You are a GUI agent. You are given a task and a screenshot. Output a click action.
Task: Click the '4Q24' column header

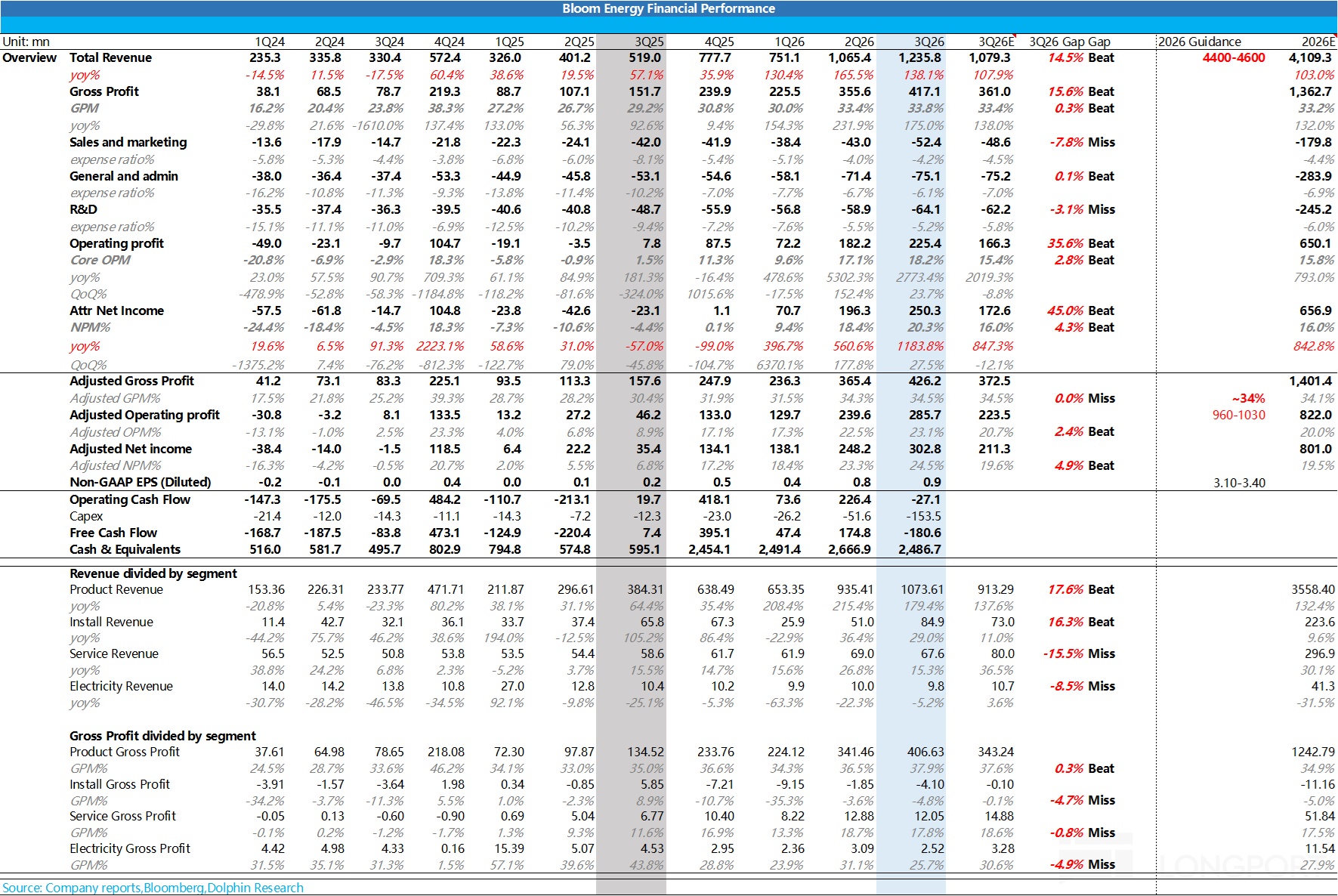tap(450, 42)
